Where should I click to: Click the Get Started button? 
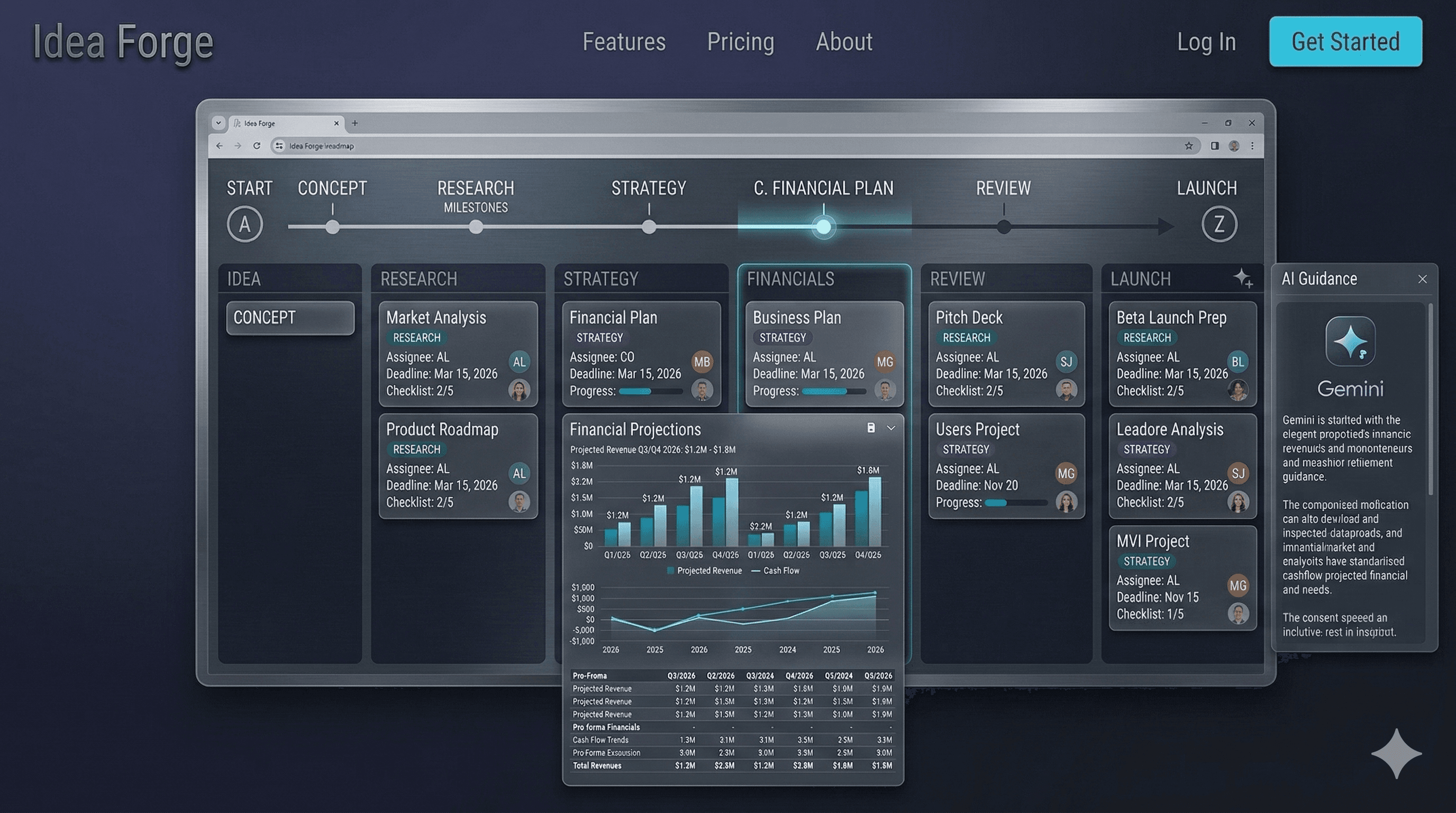1346,42
